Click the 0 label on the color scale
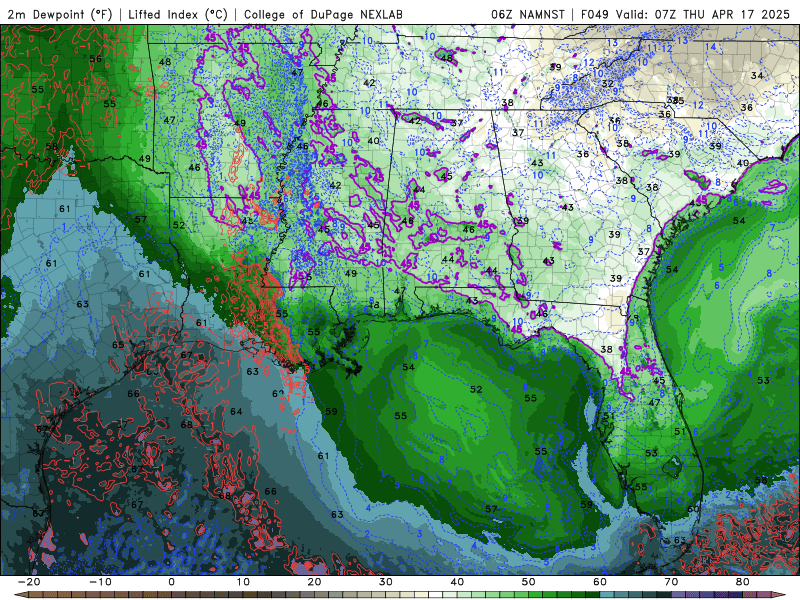 [x=171, y=582]
